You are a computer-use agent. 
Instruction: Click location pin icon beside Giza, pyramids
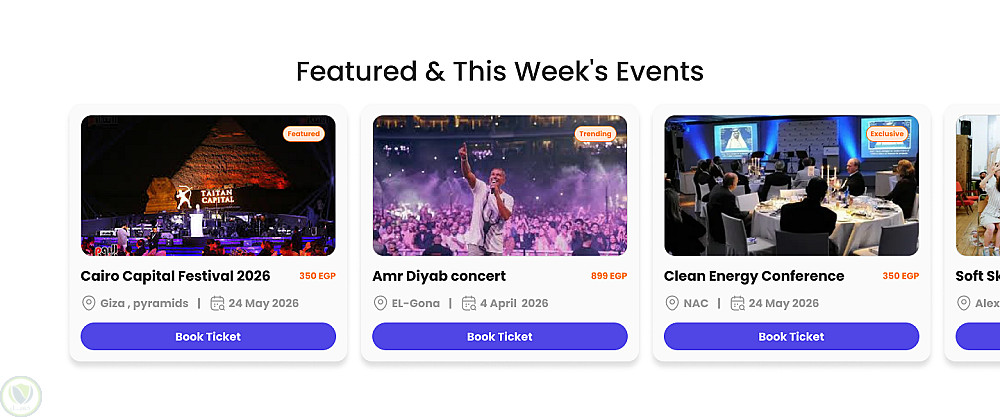tap(88, 303)
